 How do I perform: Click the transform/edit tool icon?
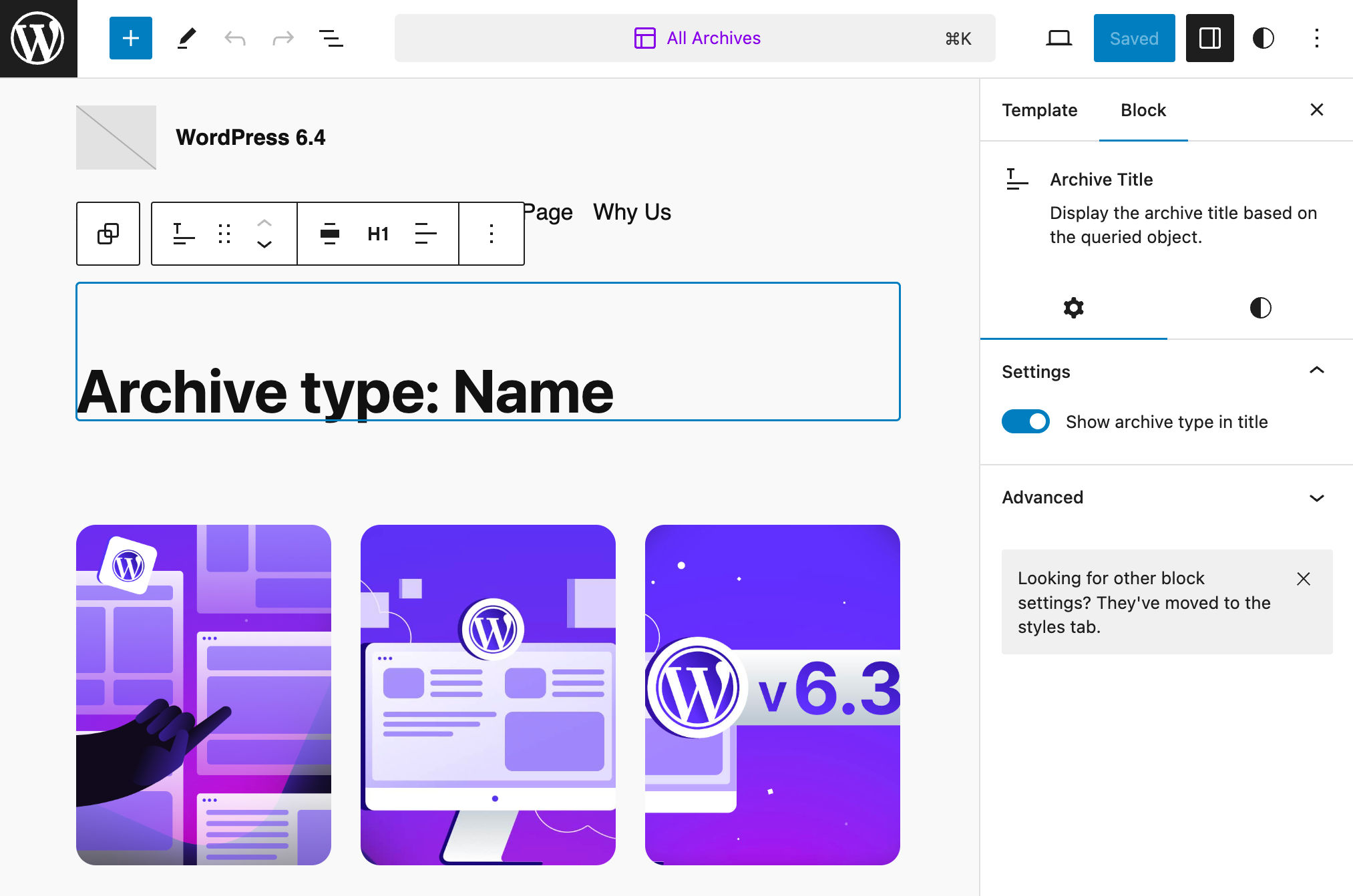click(183, 38)
